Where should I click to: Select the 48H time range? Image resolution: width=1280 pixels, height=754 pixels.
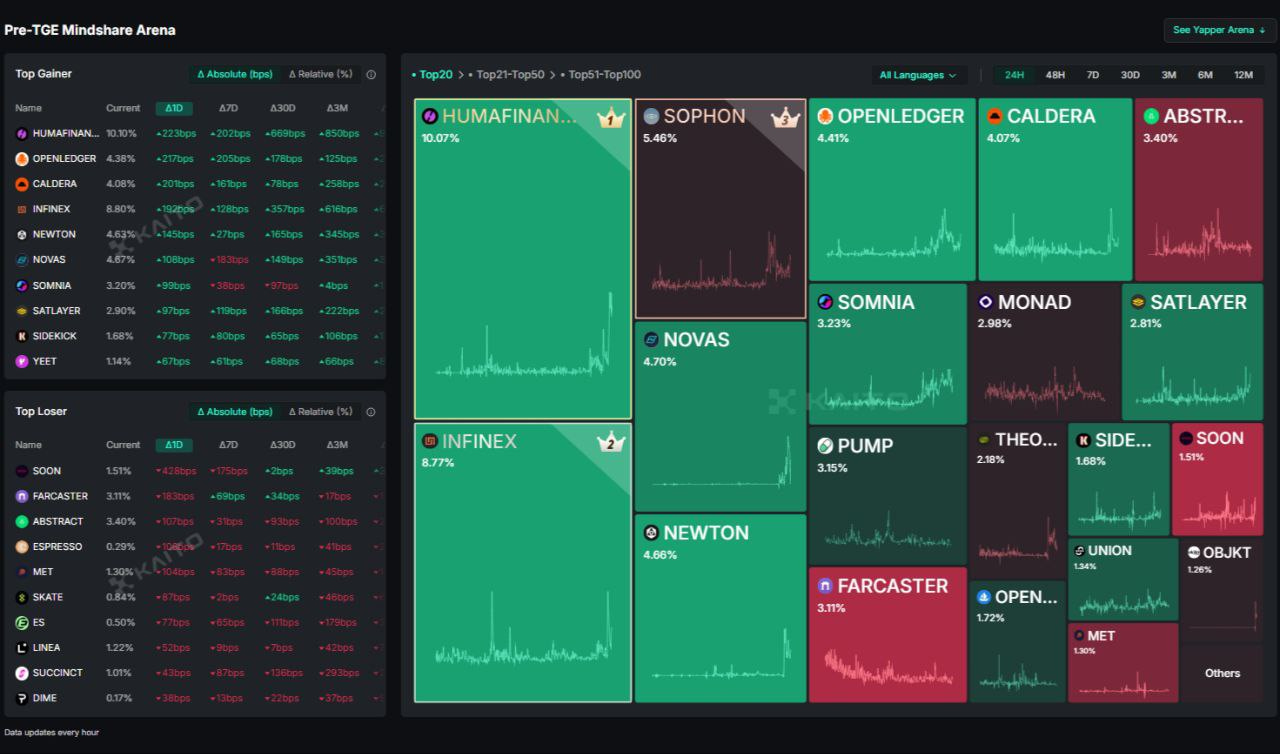coord(1055,75)
